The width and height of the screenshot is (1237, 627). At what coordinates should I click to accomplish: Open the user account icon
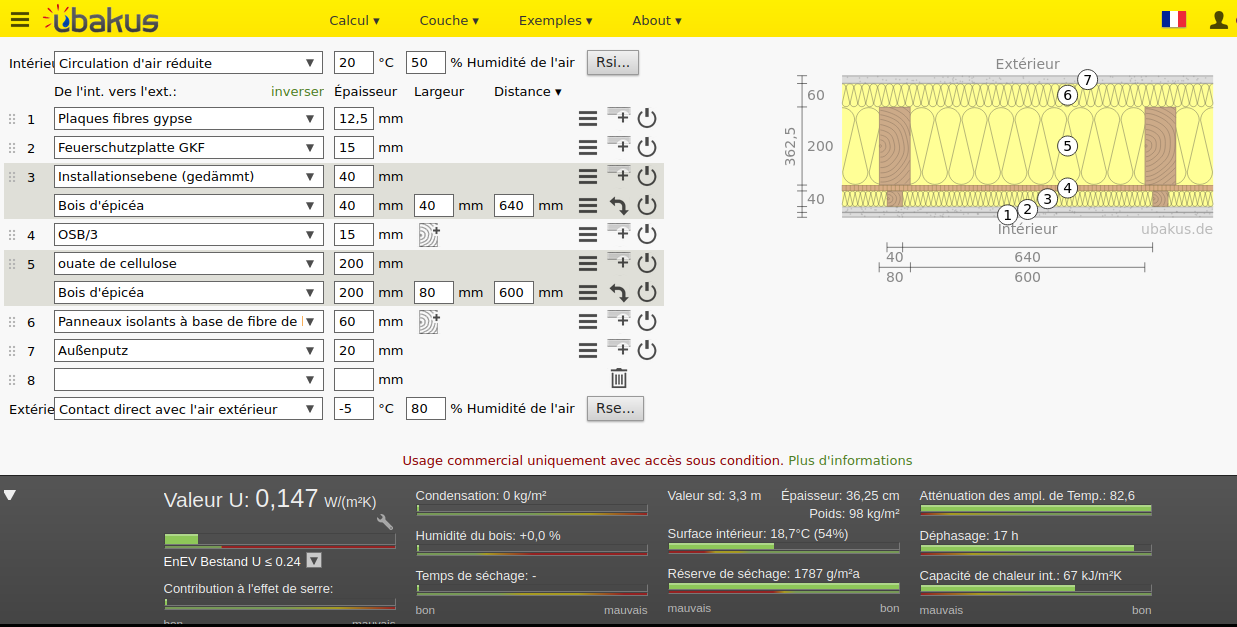(x=1218, y=19)
